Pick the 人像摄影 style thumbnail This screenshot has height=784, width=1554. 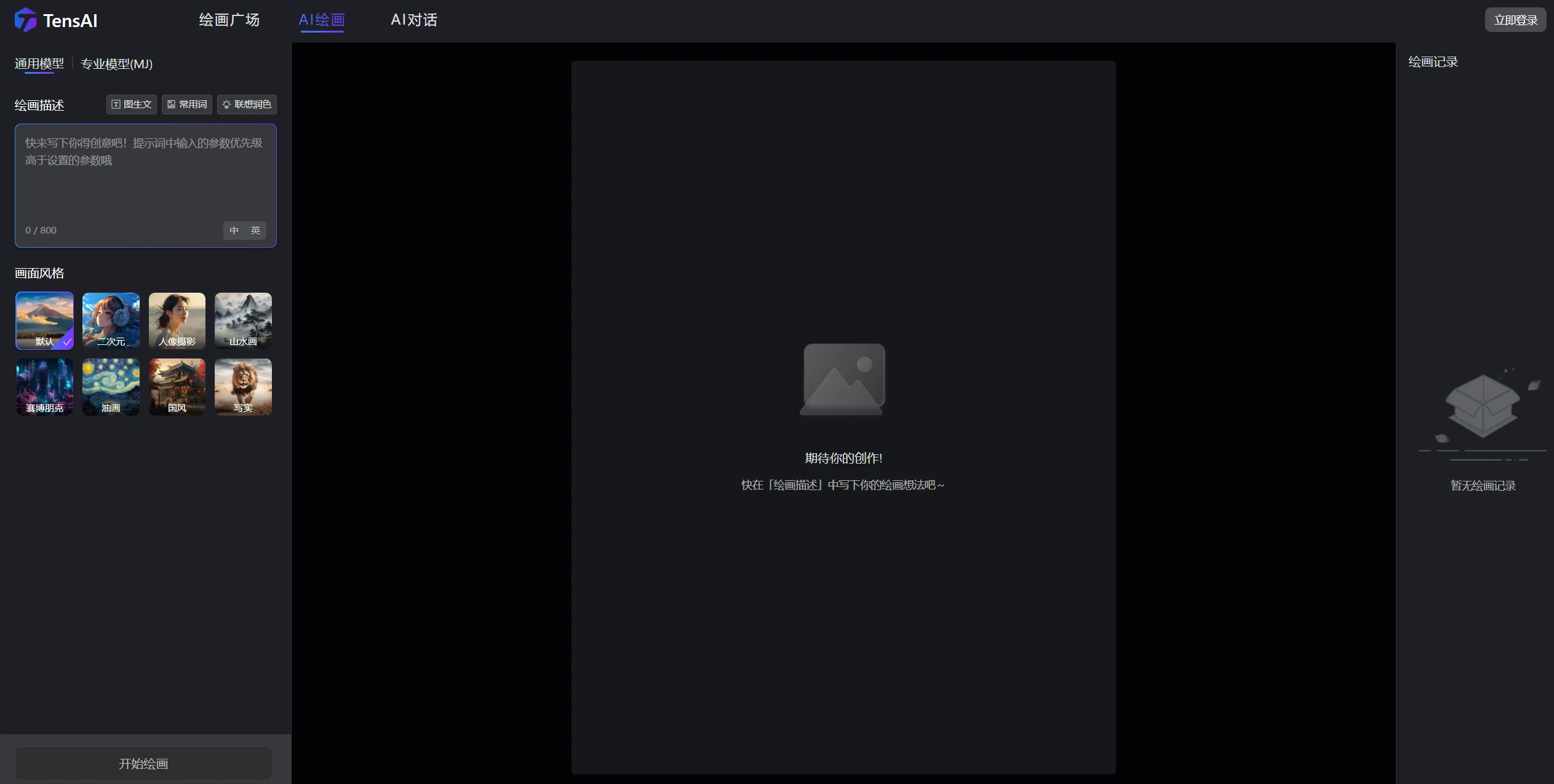tap(177, 320)
